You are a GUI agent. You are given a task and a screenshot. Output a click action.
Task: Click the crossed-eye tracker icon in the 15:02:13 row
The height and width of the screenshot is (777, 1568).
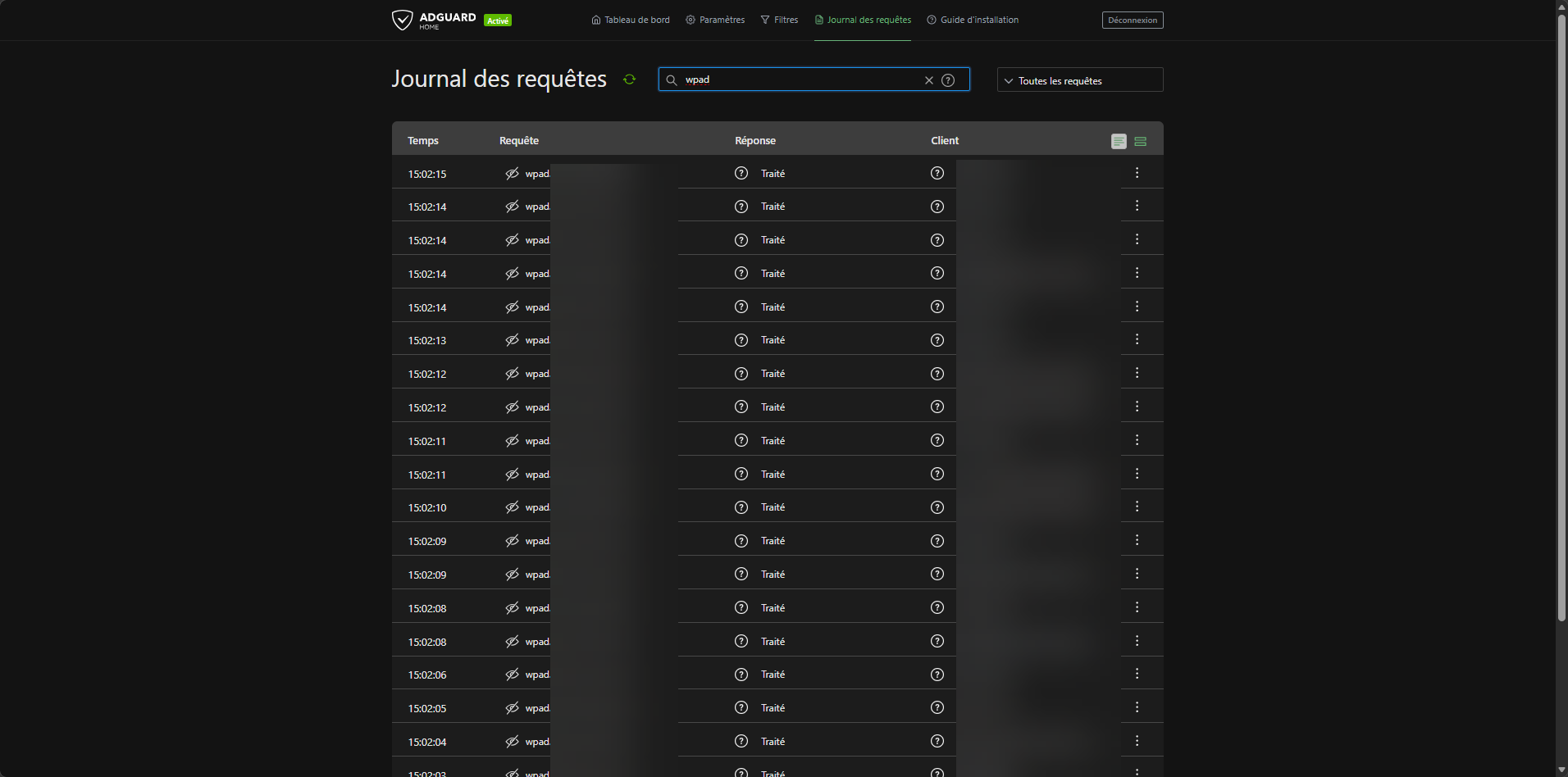pos(512,340)
